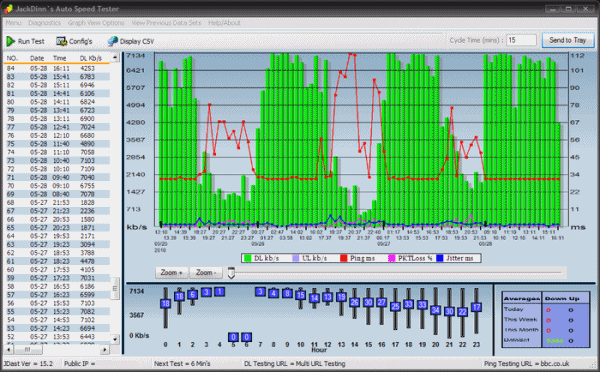Viewport: 600px width, 372px height.
Task: Click the graph zoom slider handle
Action: pyautogui.click(x=231, y=273)
